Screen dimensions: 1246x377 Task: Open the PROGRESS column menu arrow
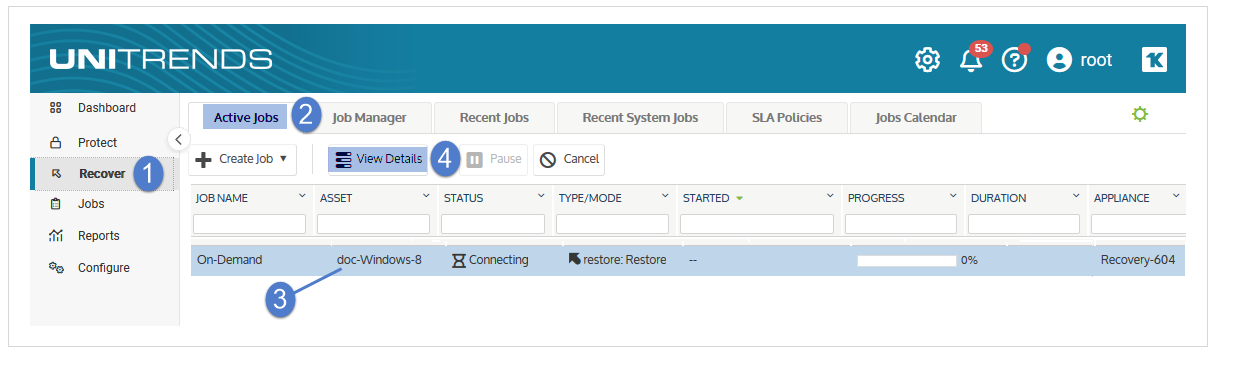952,197
